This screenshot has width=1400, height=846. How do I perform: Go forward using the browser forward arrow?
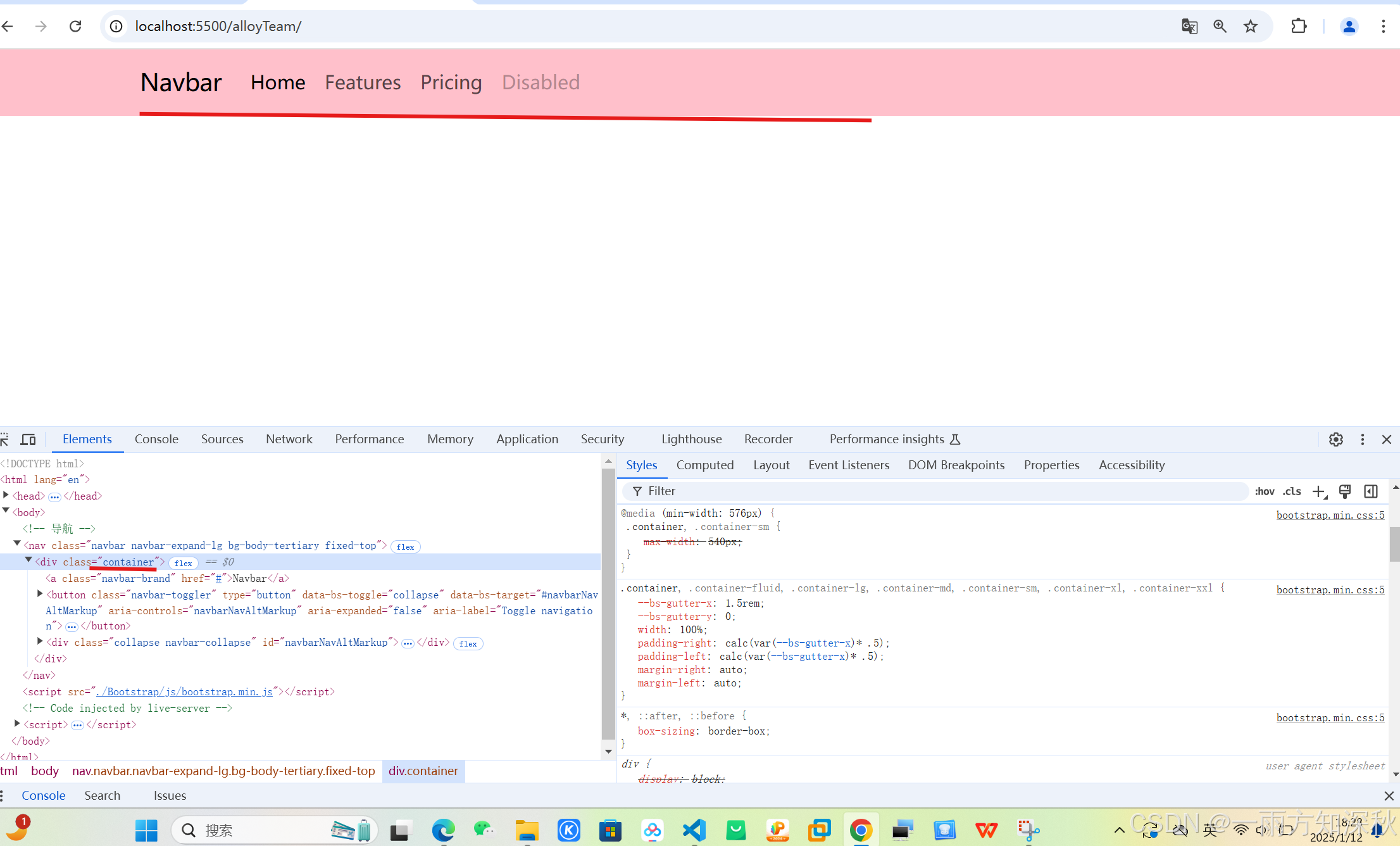coord(41,26)
